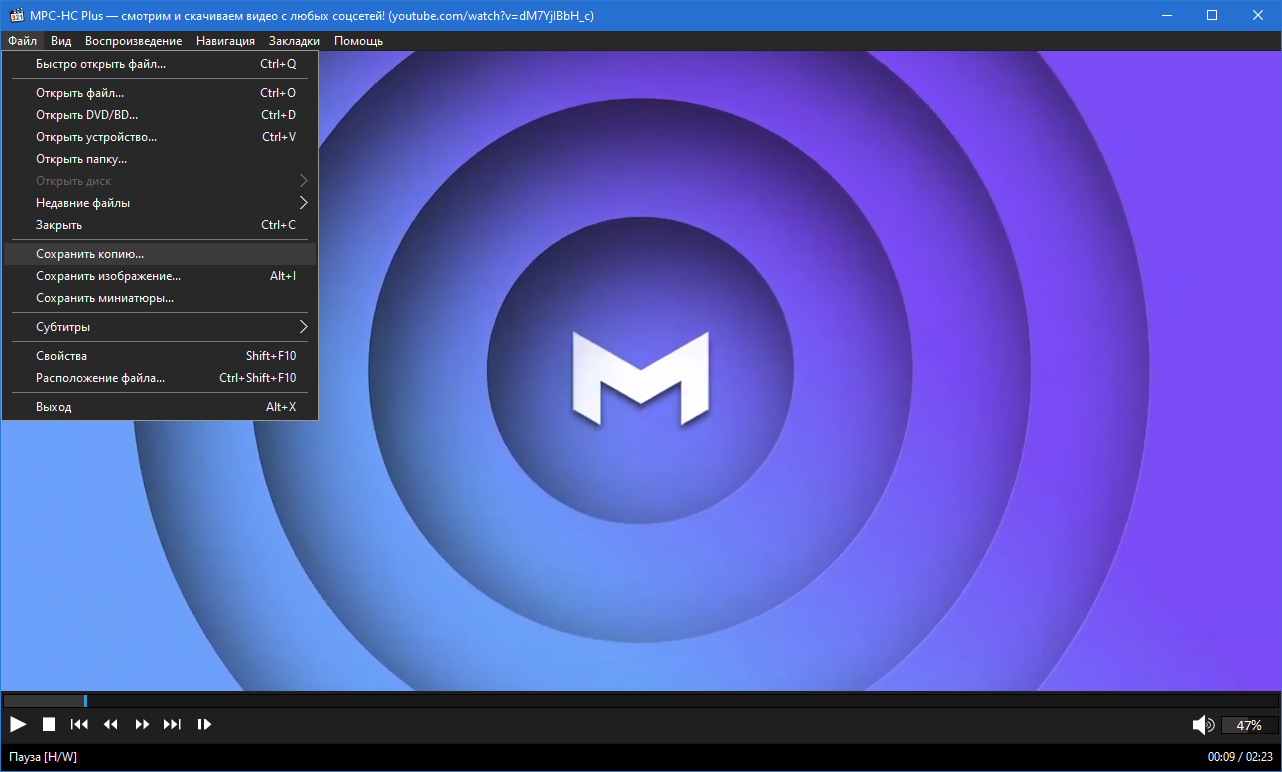Click the Stop button
The height and width of the screenshot is (772, 1282).
[49, 724]
